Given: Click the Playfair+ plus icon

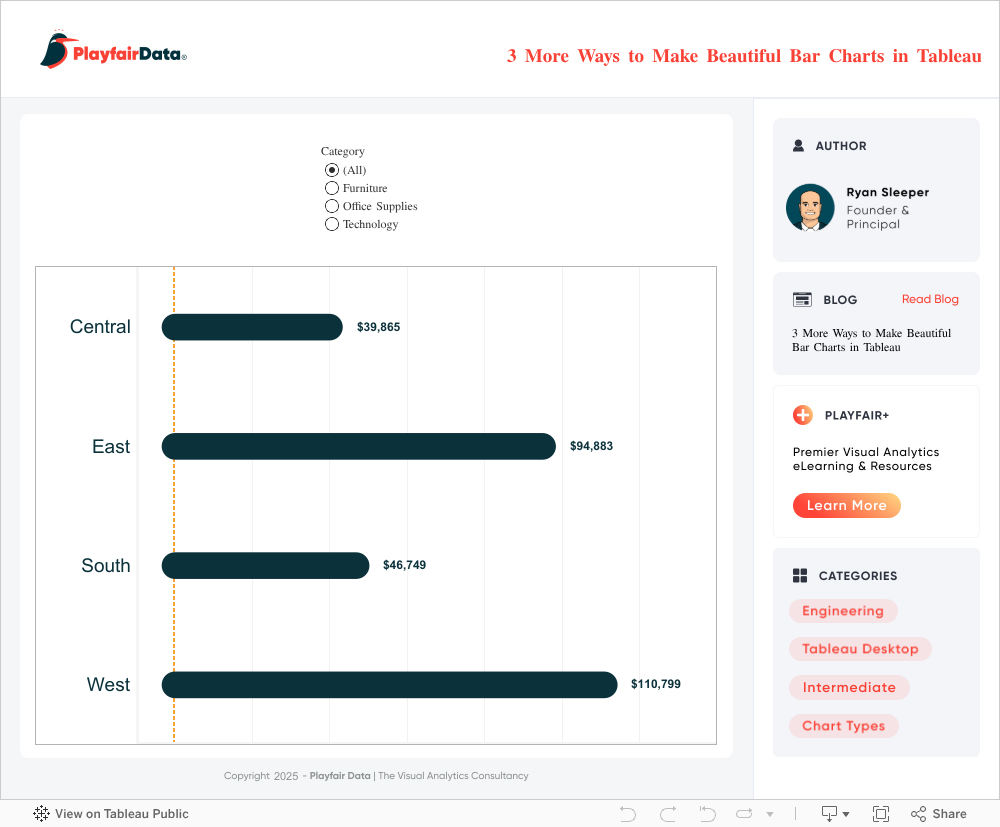Looking at the screenshot, I should coord(802,415).
